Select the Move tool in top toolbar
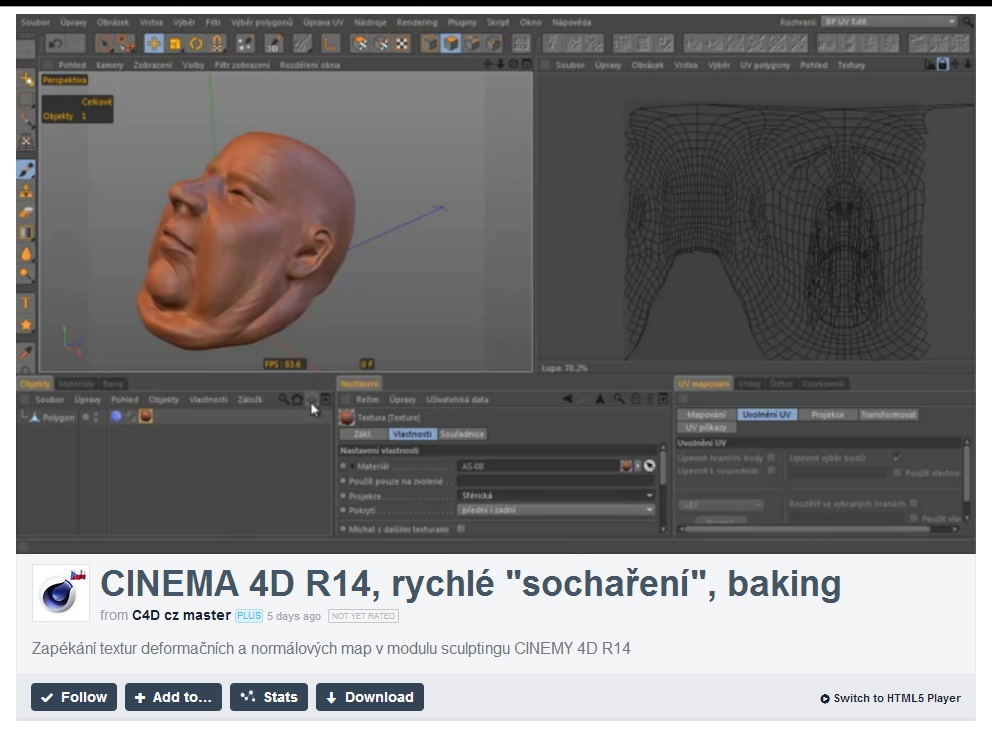The width and height of the screenshot is (992, 735). pos(153,44)
